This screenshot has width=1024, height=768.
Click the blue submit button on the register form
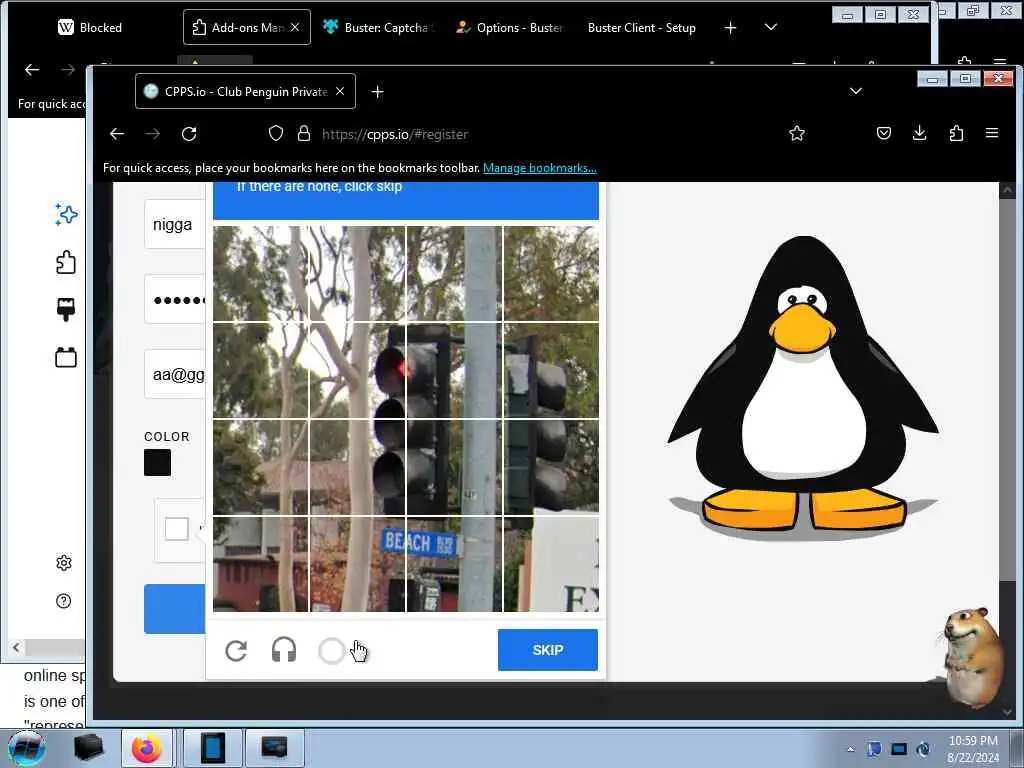tap(174, 609)
